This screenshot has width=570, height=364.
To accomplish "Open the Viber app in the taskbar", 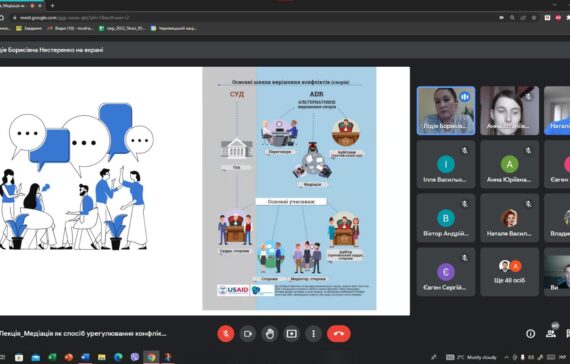I will tap(135, 357).
